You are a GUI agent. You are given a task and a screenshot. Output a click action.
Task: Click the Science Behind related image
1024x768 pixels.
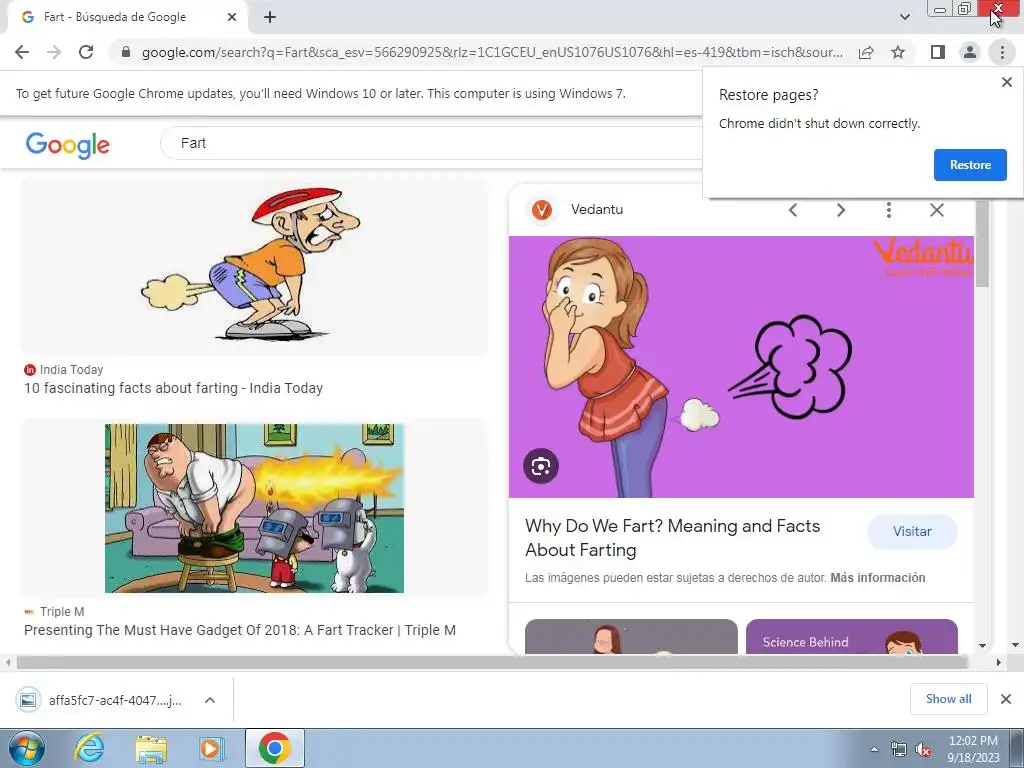852,637
